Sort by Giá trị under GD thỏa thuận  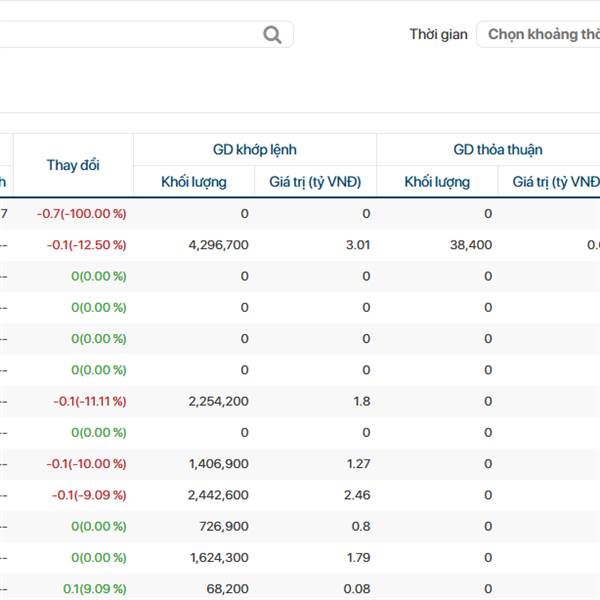pyautogui.click(x=556, y=181)
